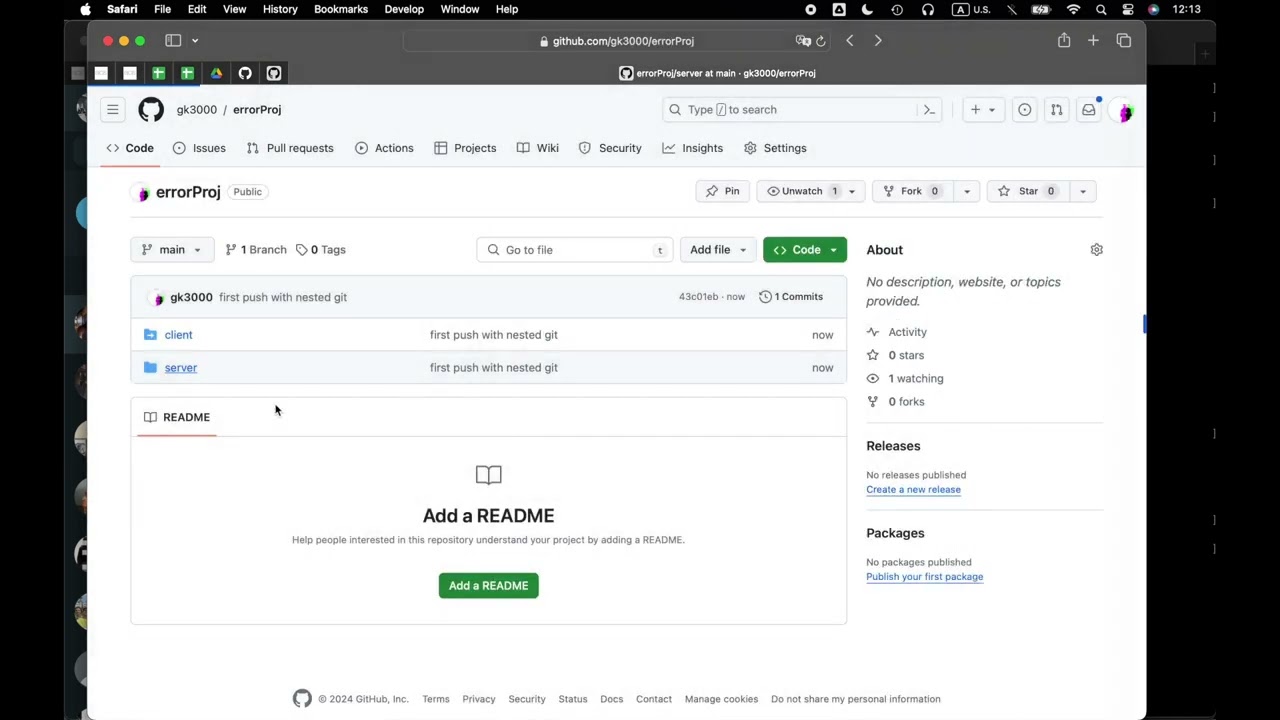
Task: Select the README tab
Action: (x=177, y=417)
